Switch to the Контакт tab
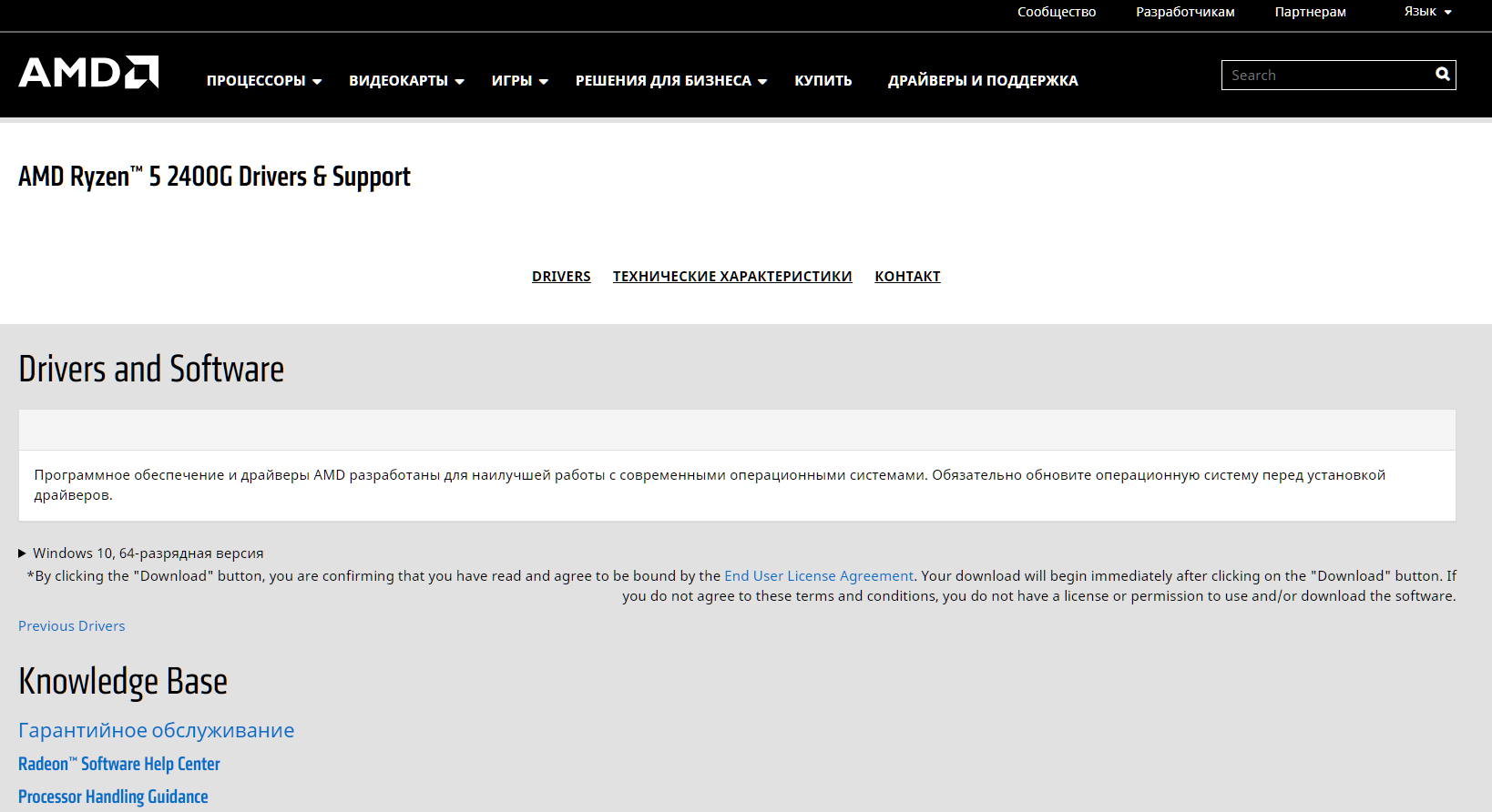The height and width of the screenshot is (812, 1492). point(907,277)
